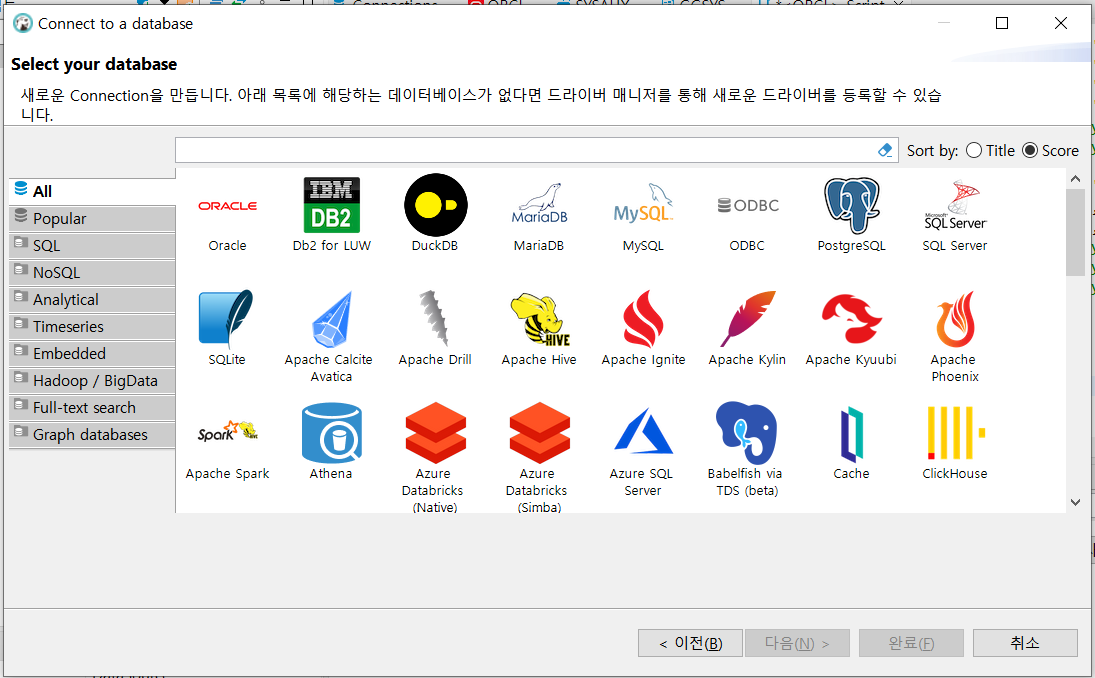The image size is (1095, 678).
Task: Pick the DuckDB database icon
Action: tap(435, 205)
